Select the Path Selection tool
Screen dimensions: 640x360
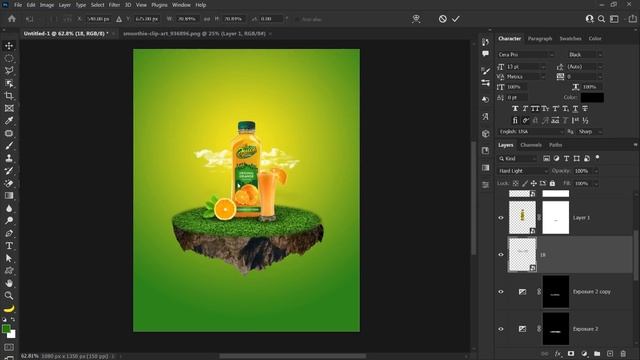coord(9,258)
